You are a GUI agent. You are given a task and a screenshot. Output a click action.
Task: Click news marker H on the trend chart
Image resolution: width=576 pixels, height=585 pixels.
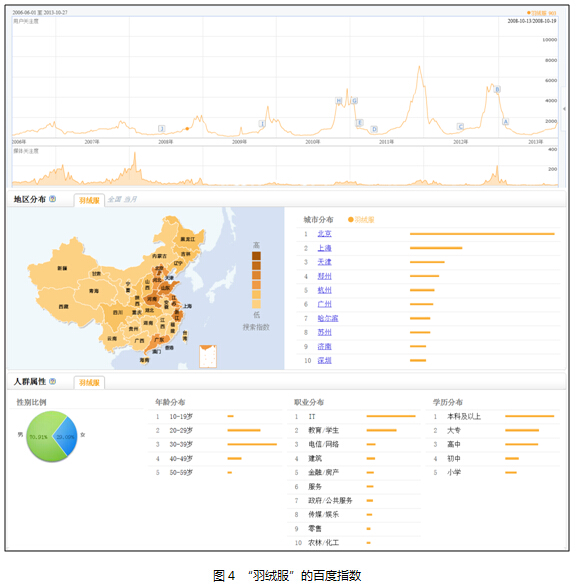click(339, 100)
